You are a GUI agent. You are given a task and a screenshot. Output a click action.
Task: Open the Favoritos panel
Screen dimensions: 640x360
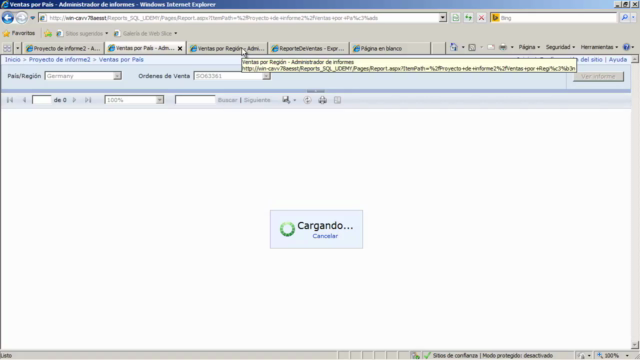(19, 33)
